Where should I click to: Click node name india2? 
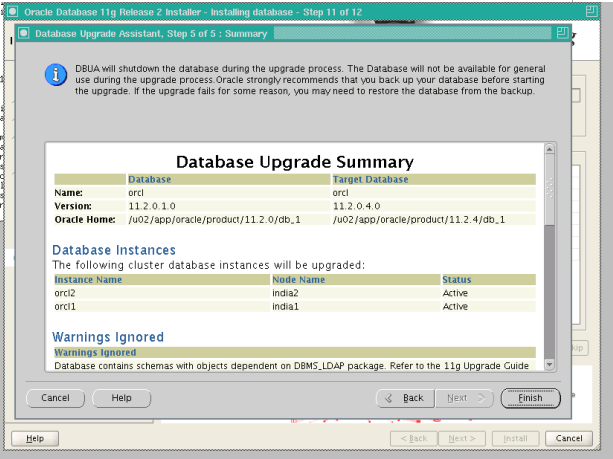pos(285,293)
